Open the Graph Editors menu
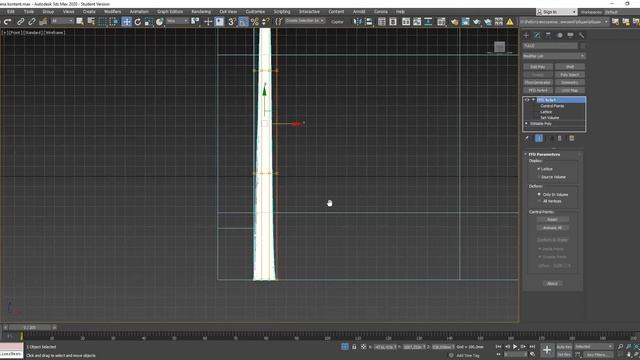Viewport: 640px width, 360px height. point(170,11)
